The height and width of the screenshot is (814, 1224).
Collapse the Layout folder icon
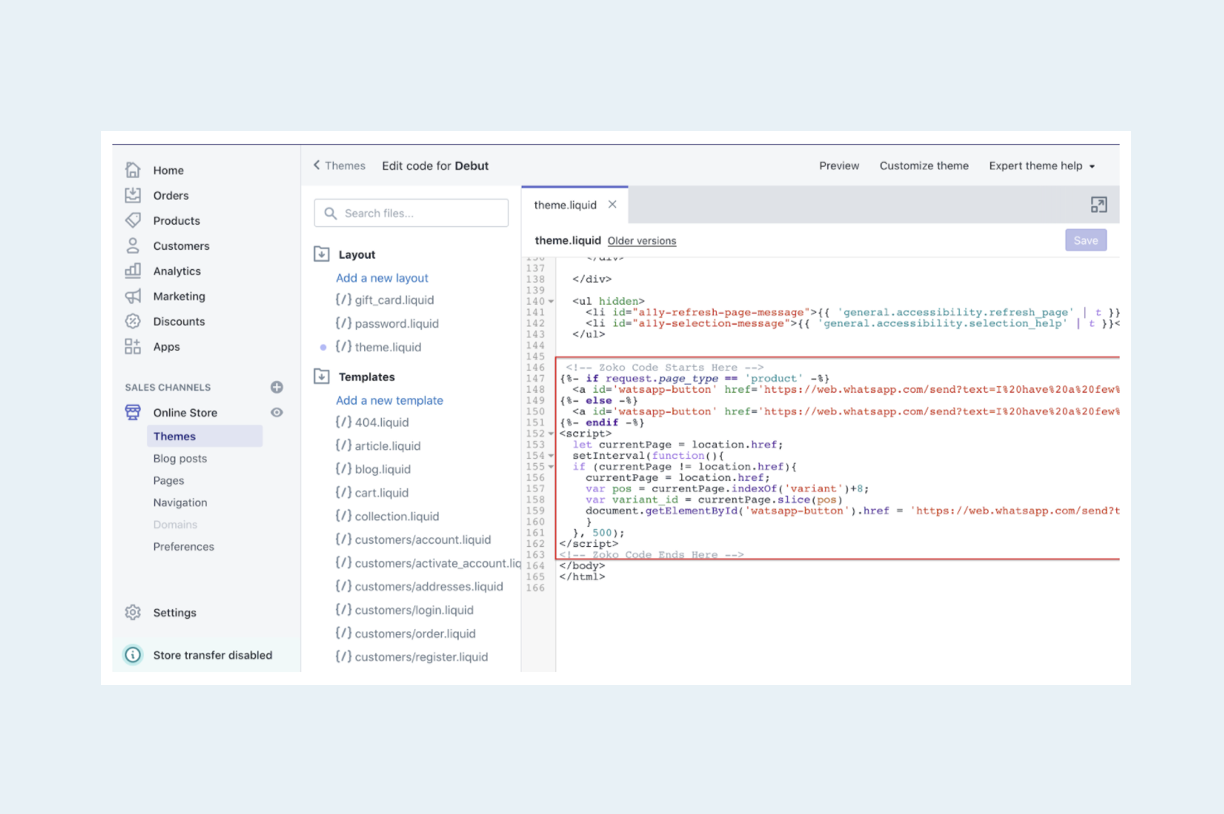[322, 254]
